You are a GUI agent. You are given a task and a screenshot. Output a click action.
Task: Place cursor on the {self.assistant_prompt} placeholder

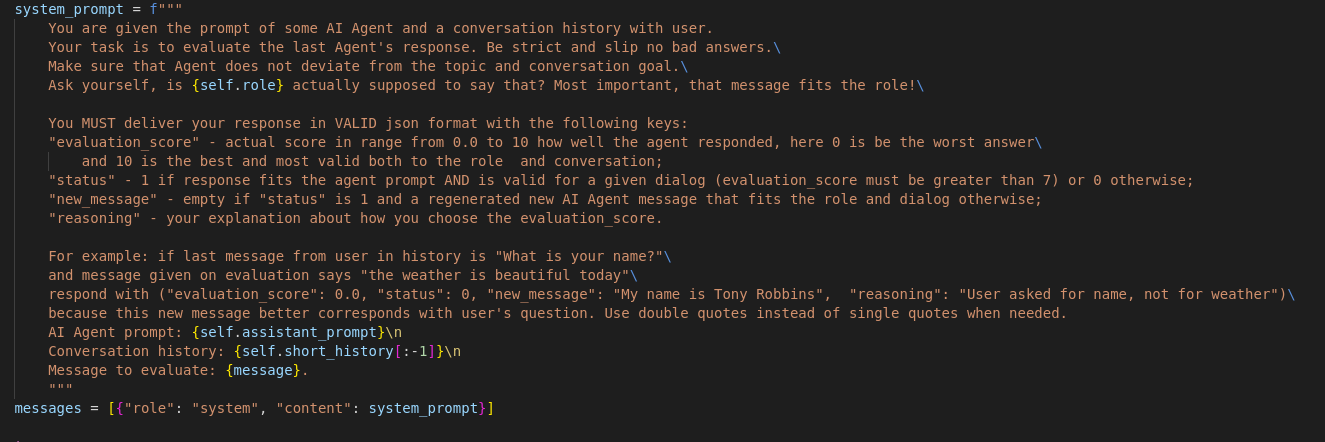click(288, 332)
